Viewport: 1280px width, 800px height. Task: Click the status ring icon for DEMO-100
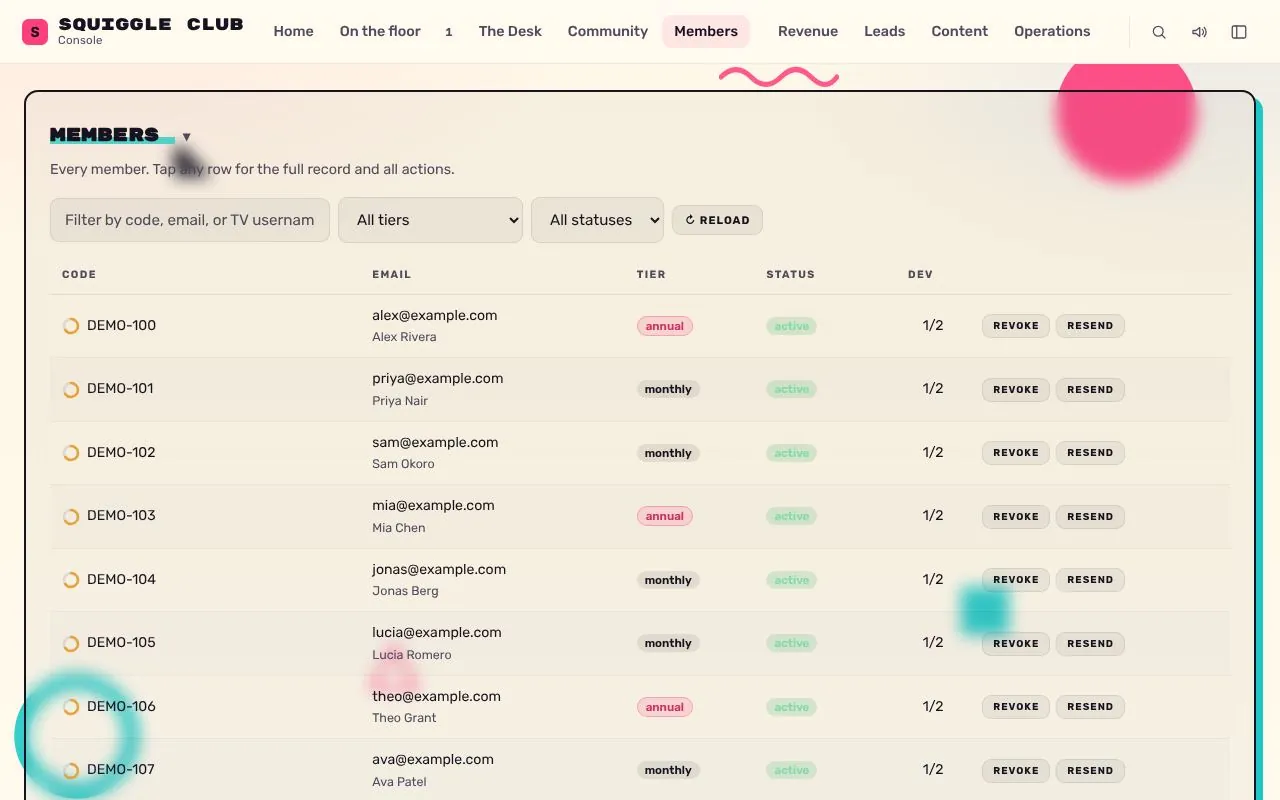coord(71,326)
